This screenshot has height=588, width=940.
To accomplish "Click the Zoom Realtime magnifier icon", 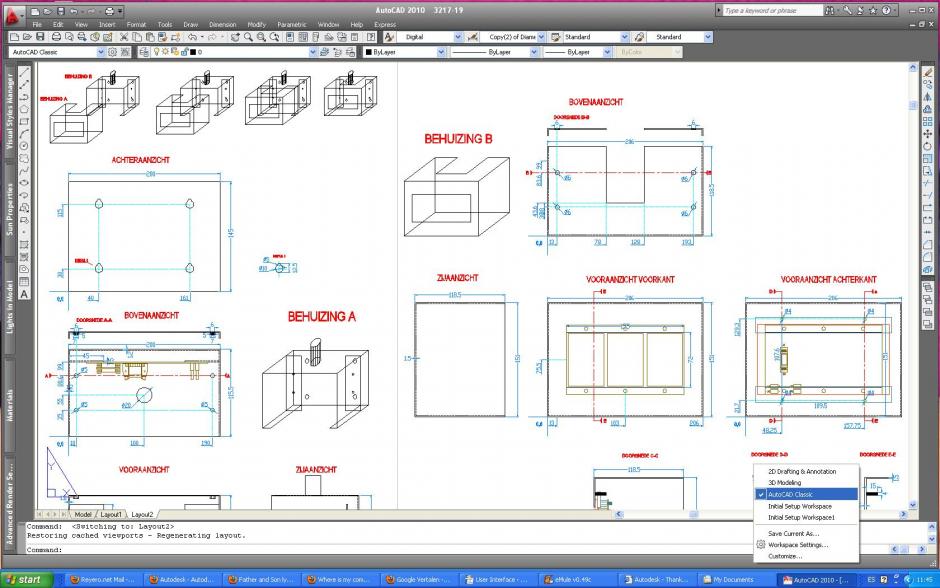I will coord(248,37).
